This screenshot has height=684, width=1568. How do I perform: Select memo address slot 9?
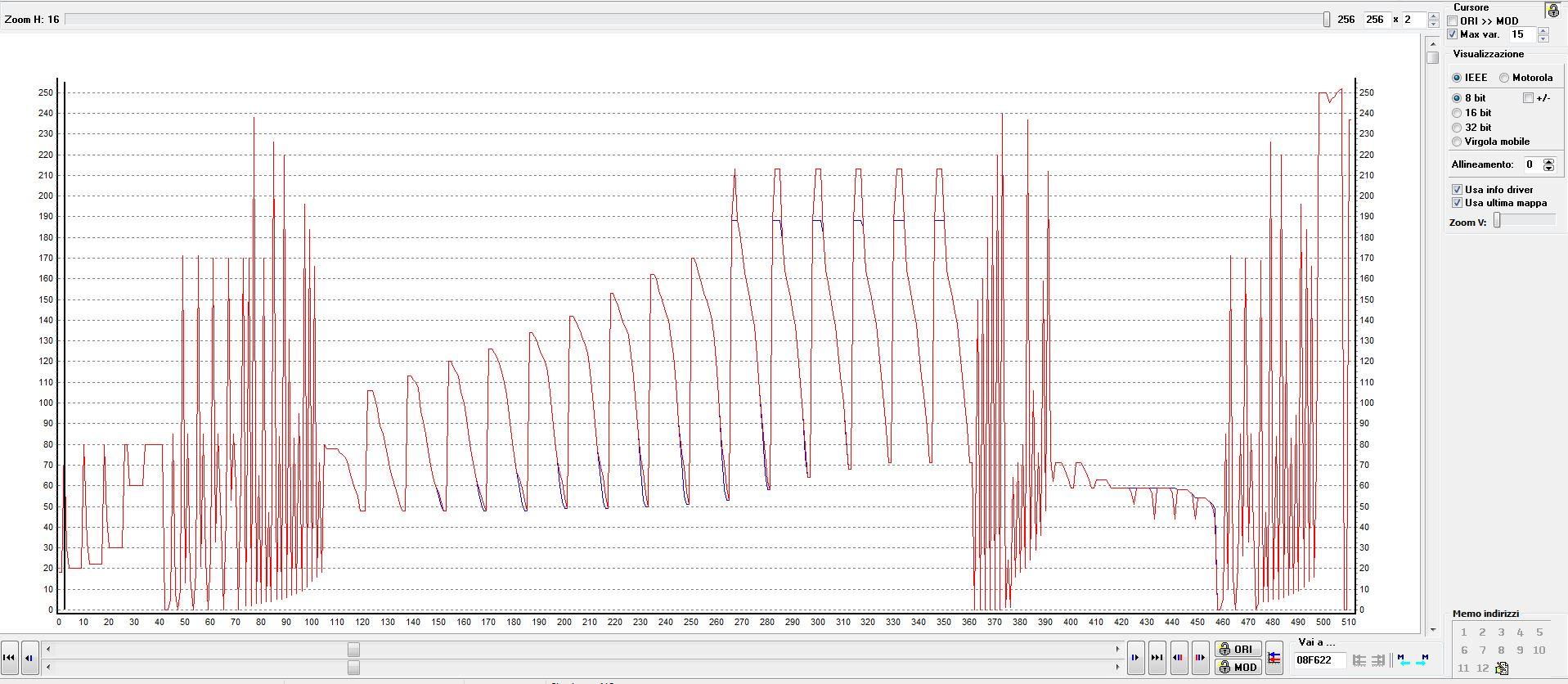(x=1520, y=650)
